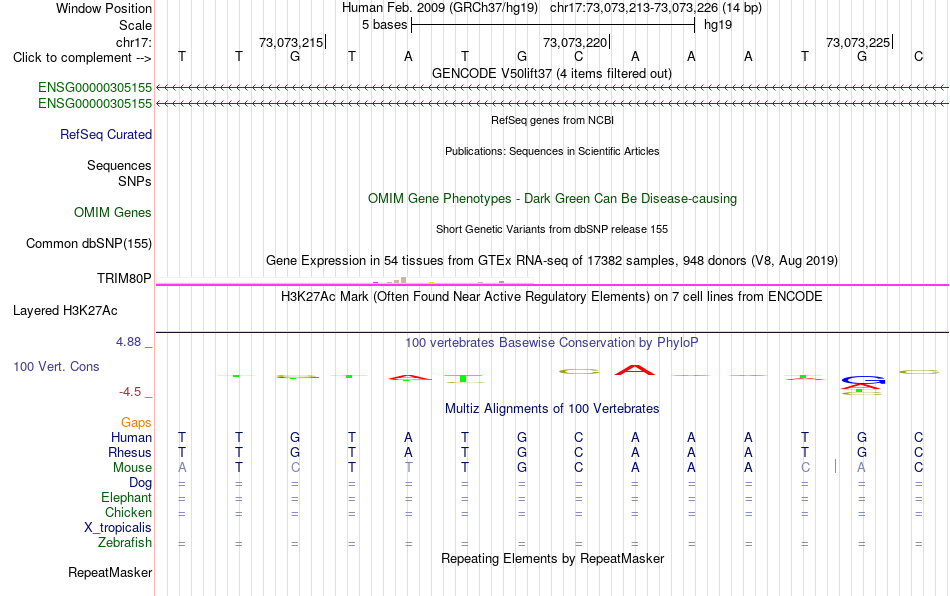Click the tall red A conservation logo
950x596 pixels.
click(x=634, y=370)
